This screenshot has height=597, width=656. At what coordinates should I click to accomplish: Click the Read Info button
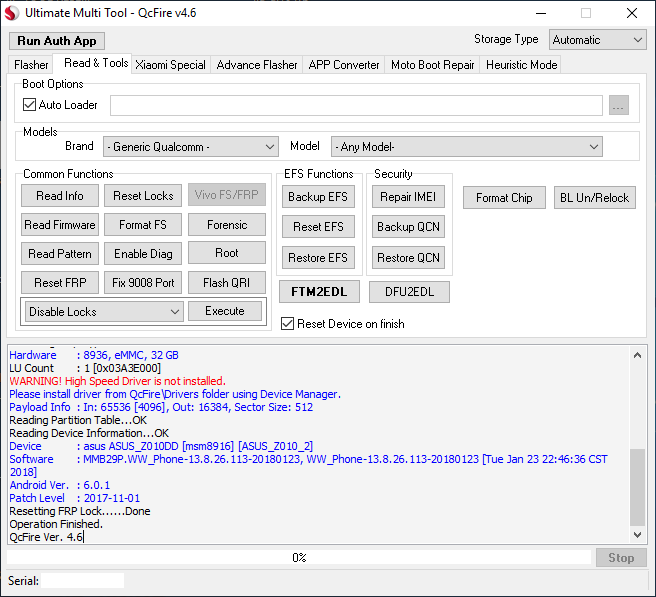pos(60,196)
